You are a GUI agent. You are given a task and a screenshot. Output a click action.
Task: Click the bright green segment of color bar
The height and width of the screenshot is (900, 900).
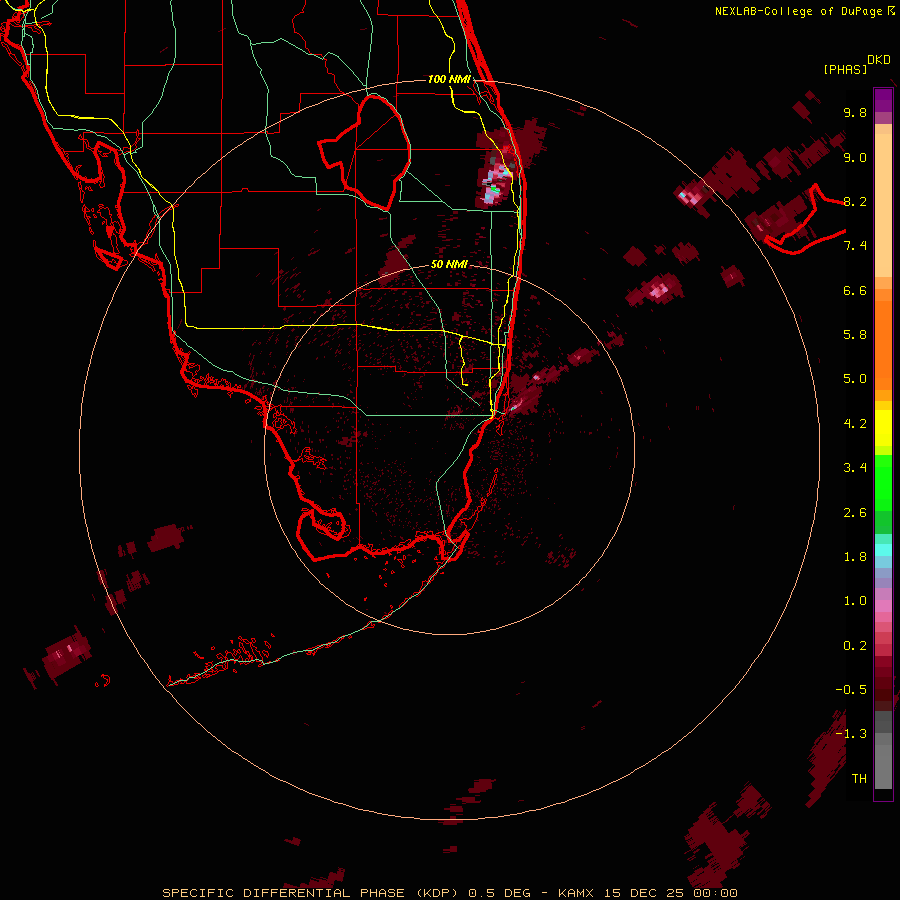coord(883,482)
